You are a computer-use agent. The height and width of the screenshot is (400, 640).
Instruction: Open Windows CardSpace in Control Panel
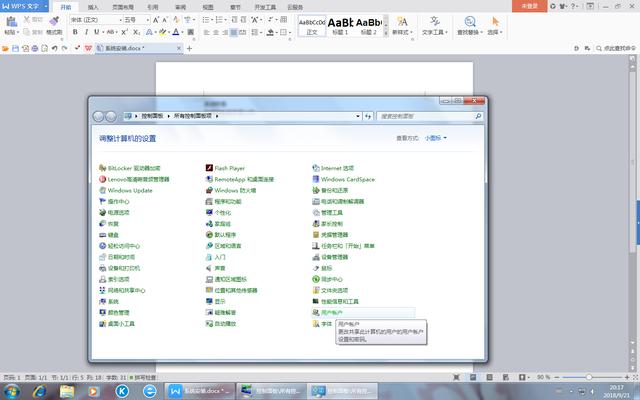pyautogui.click(x=344, y=179)
